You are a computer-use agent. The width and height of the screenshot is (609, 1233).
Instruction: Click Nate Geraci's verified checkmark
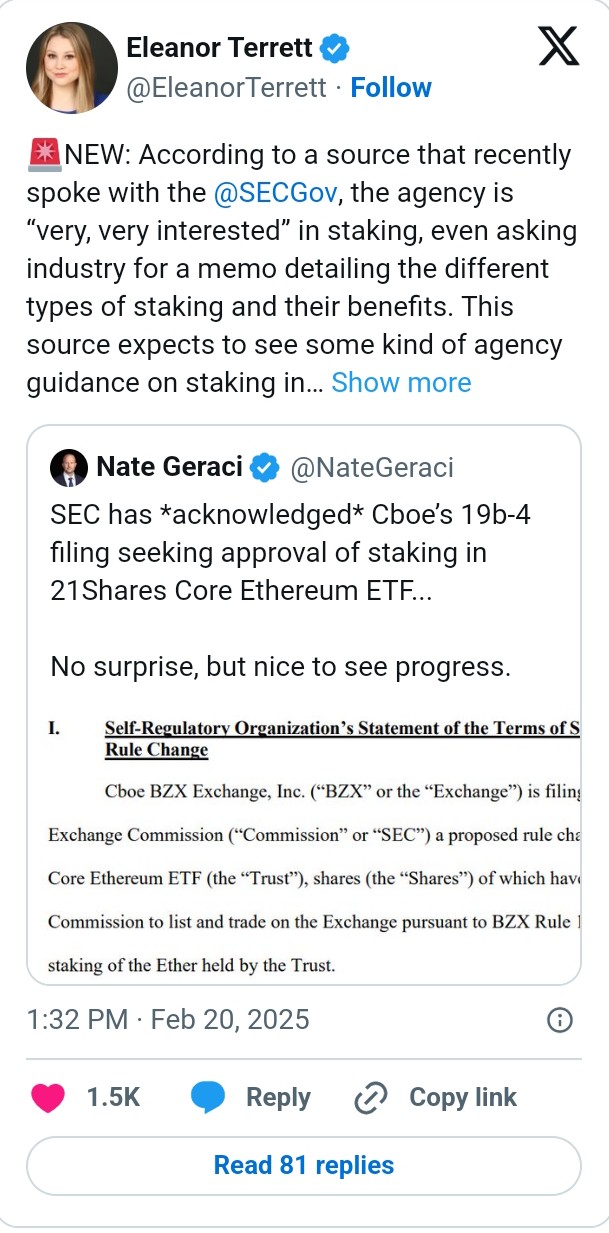tap(264, 466)
